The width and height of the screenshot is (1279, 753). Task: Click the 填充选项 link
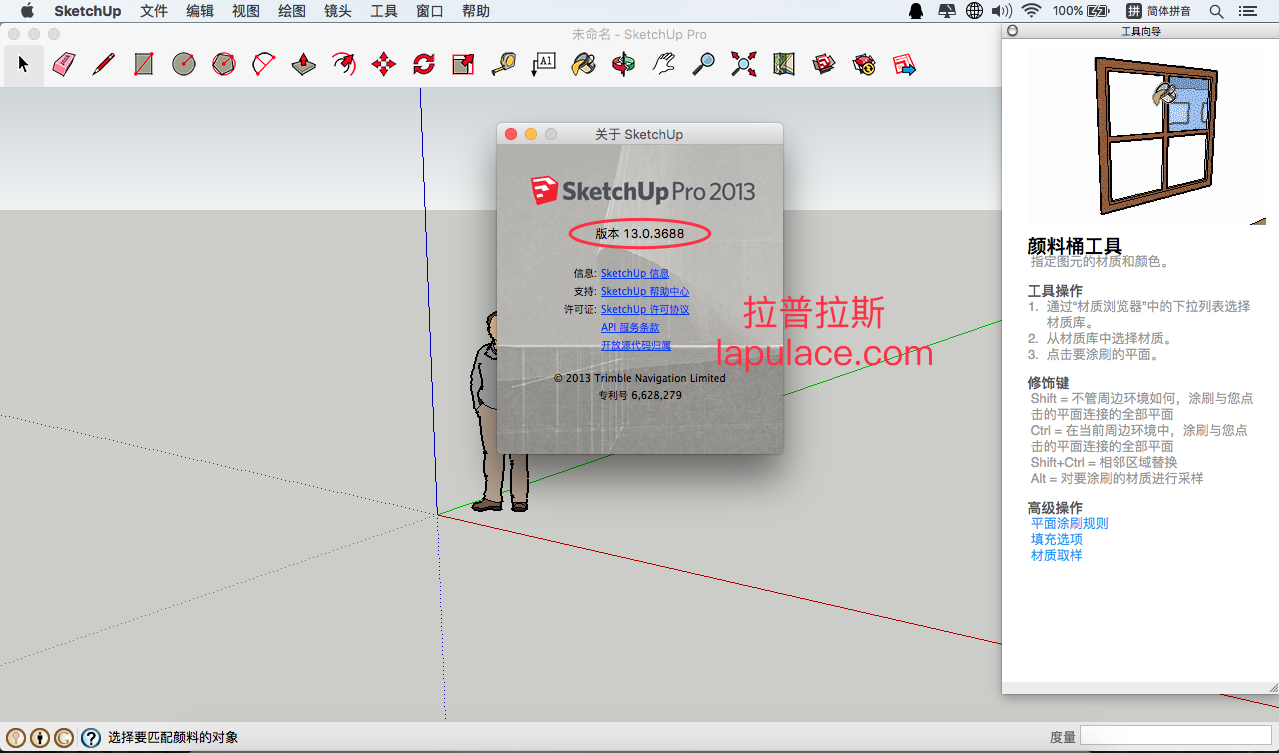coord(1057,539)
